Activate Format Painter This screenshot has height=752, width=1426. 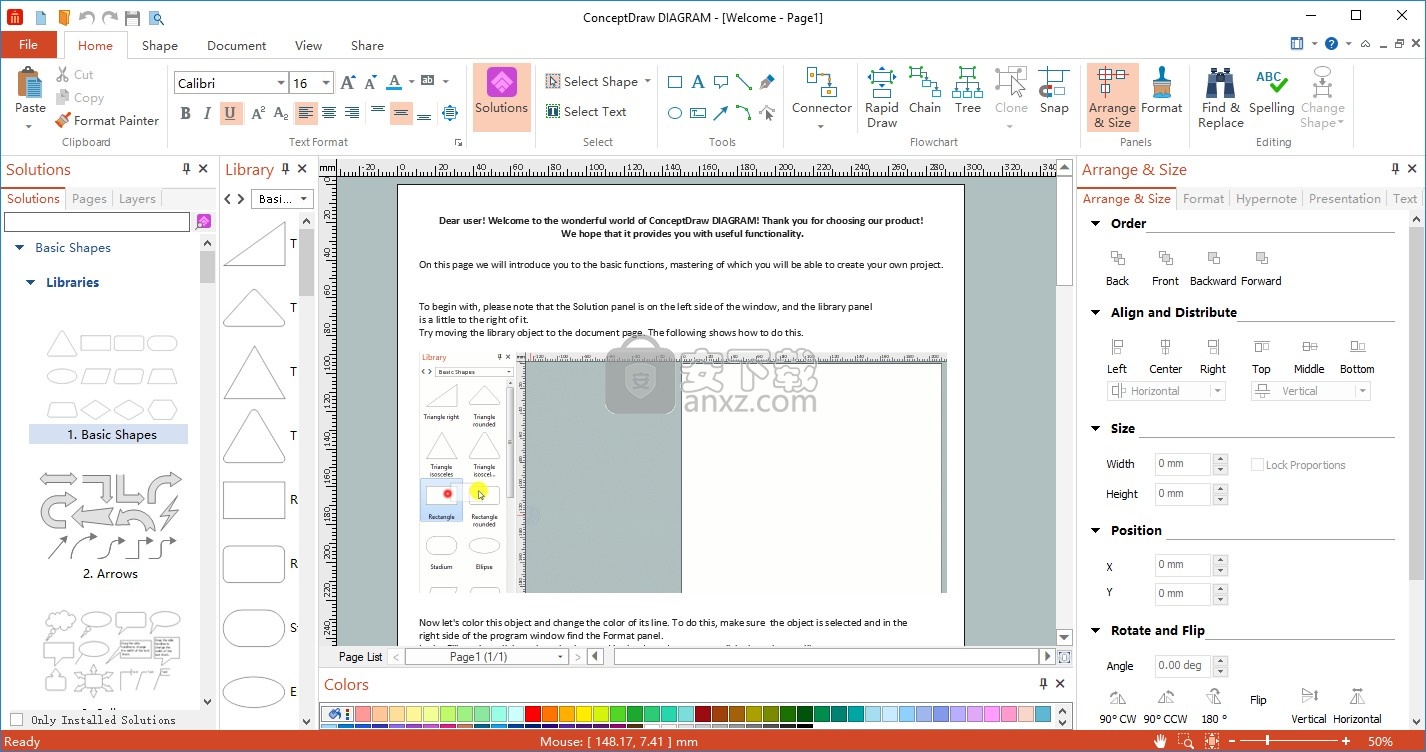[x=107, y=120]
